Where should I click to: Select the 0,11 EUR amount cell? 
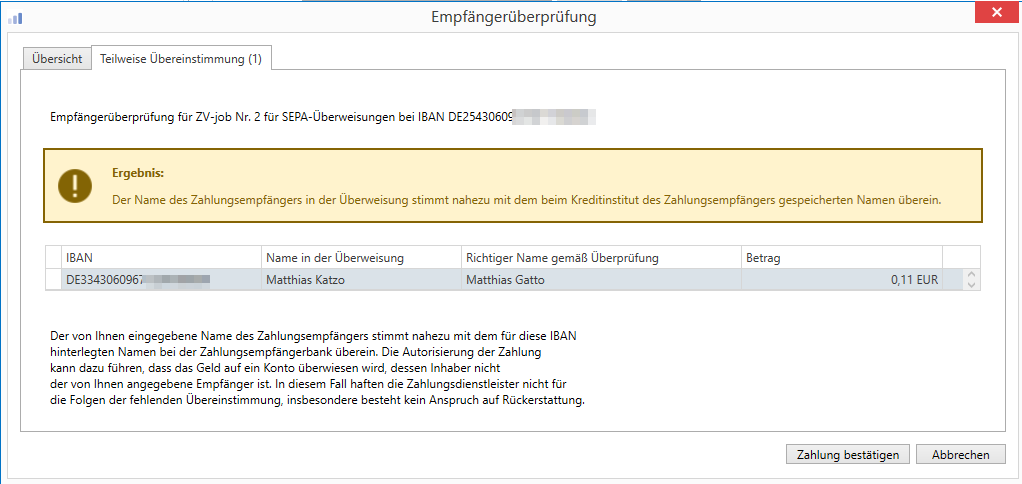(840, 280)
